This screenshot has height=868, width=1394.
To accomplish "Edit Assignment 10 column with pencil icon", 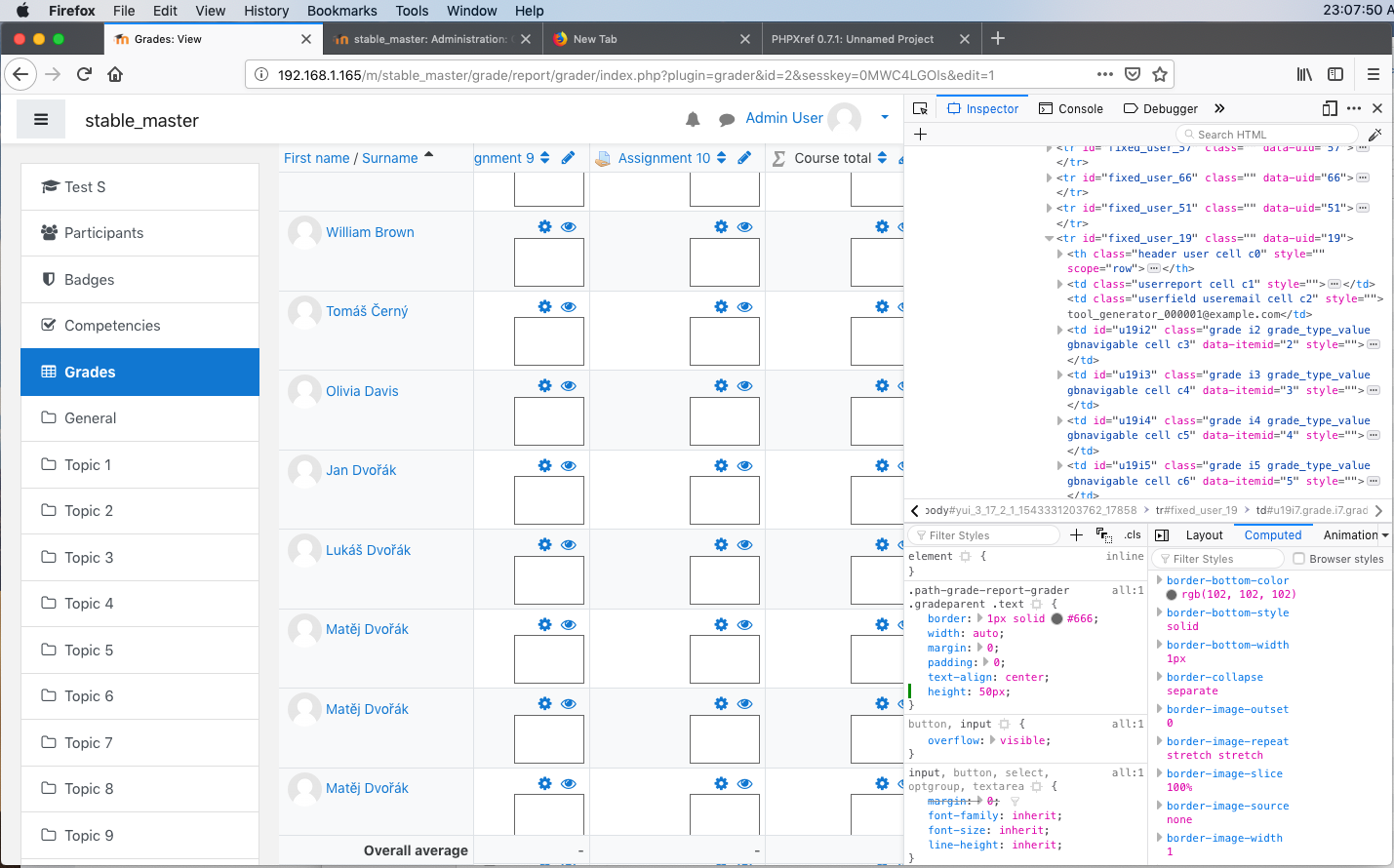I will coord(744,158).
